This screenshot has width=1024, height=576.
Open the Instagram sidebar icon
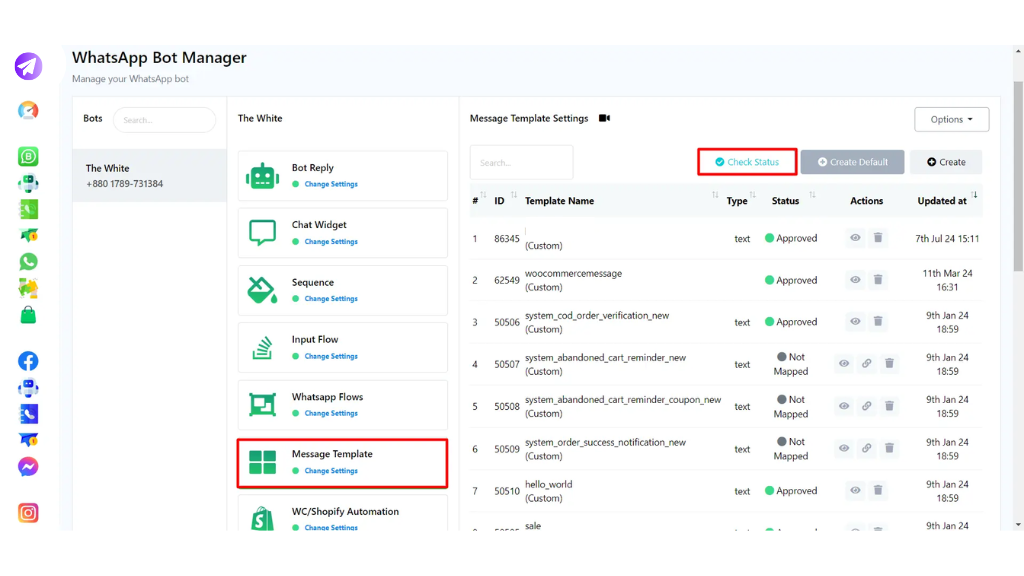[x=28, y=513]
